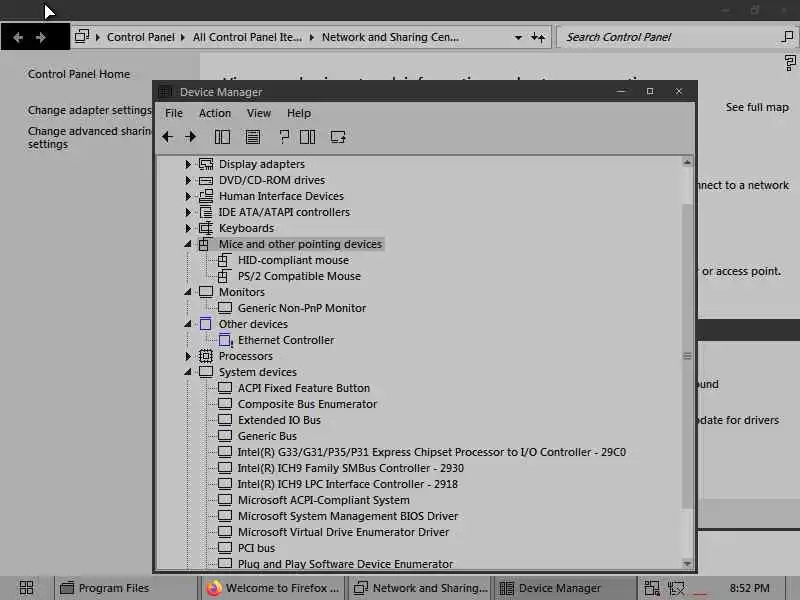Screen dimensions: 800x600
Task: Select Microsoft System Management BIOS Driver
Action: pyautogui.click(x=348, y=516)
